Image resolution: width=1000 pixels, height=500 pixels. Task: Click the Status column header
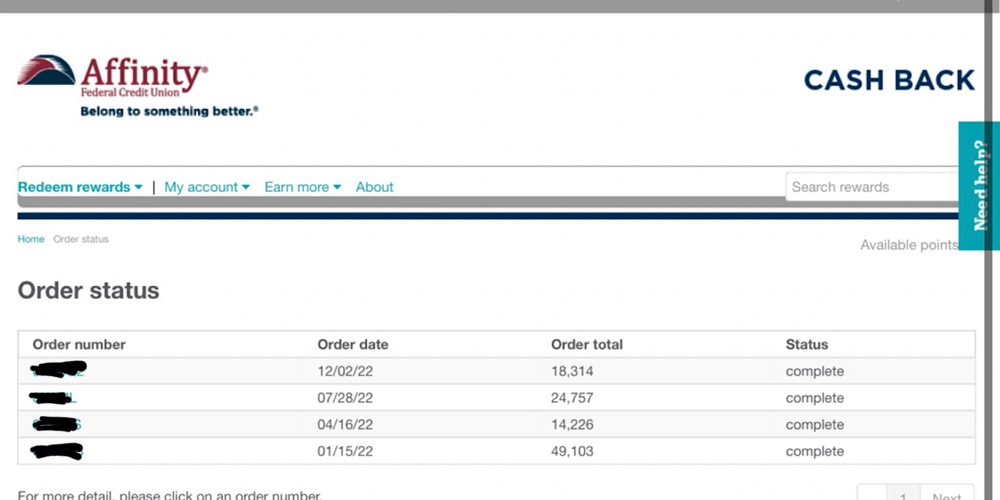click(807, 344)
